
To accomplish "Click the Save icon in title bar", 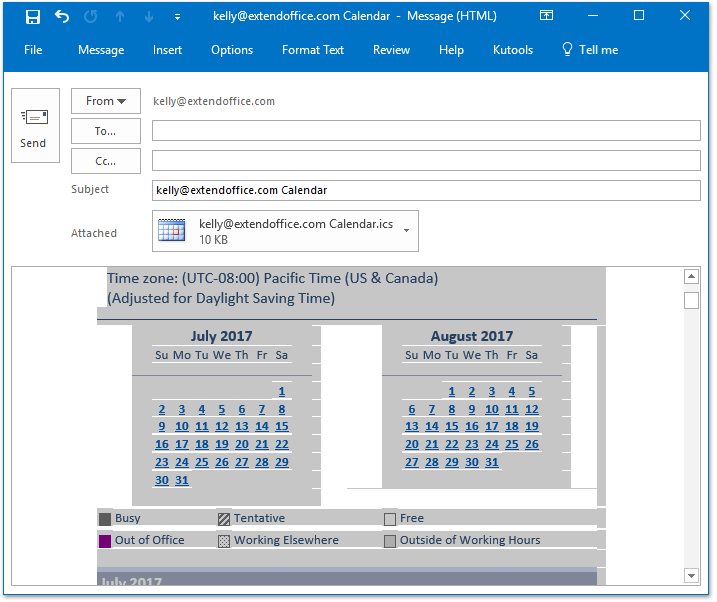I will pos(33,17).
